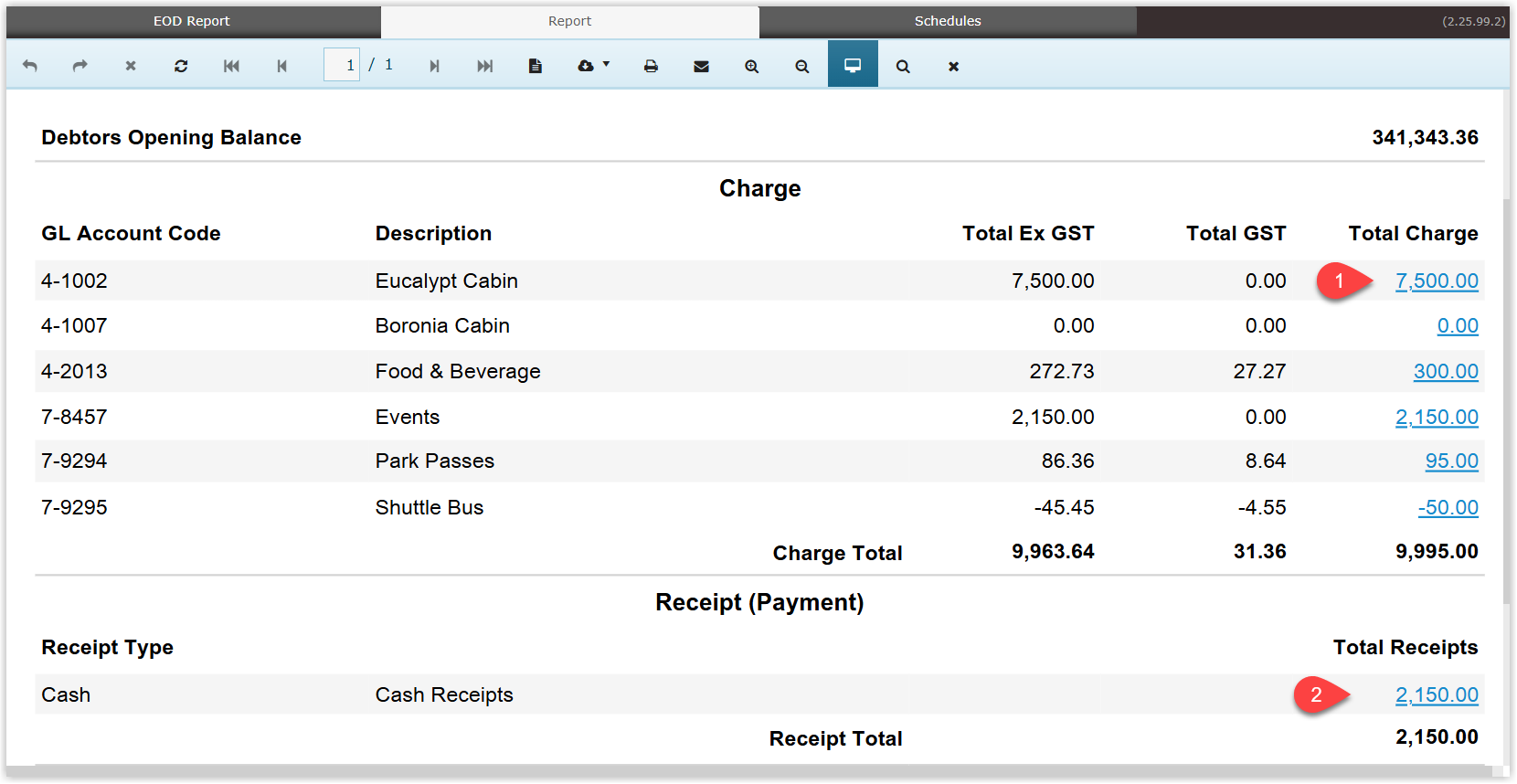Jump to last report page
This screenshot has height=784, width=1517.
[485, 66]
